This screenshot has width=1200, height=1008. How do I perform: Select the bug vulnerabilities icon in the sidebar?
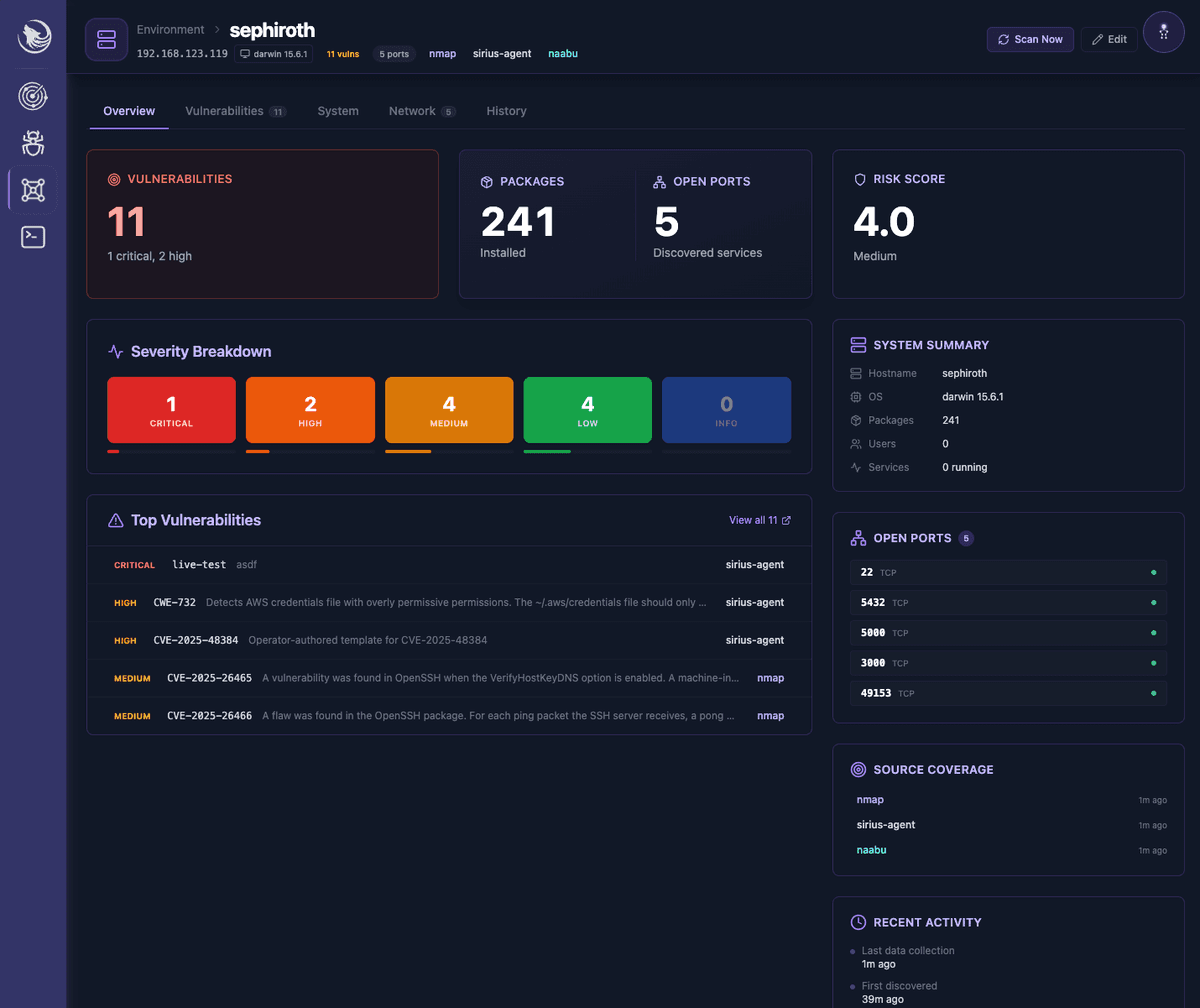[32, 142]
